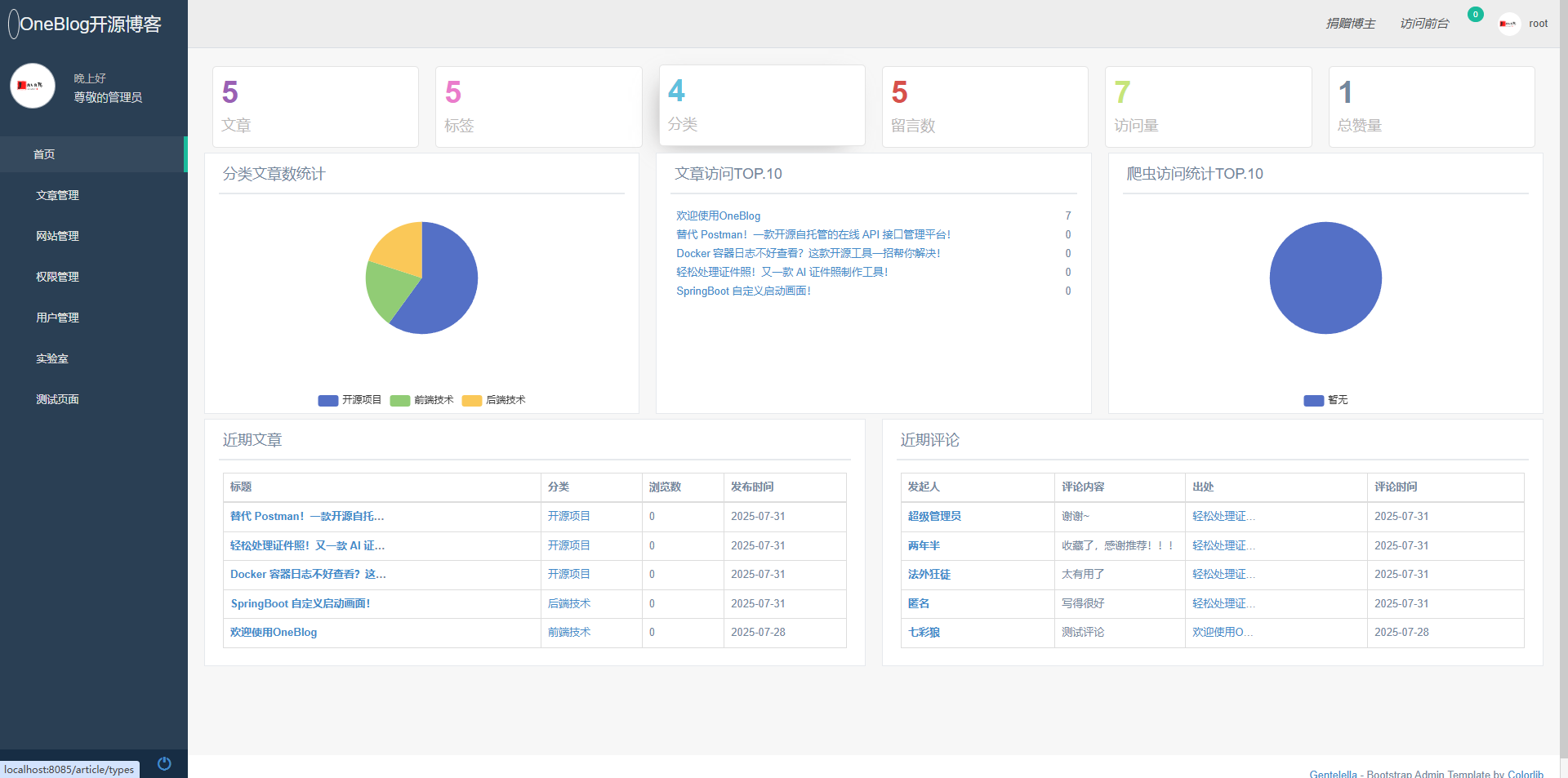1568x778 pixels.
Task: Toggle 后端技术 legend in category chart
Action: [x=493, y=400]
